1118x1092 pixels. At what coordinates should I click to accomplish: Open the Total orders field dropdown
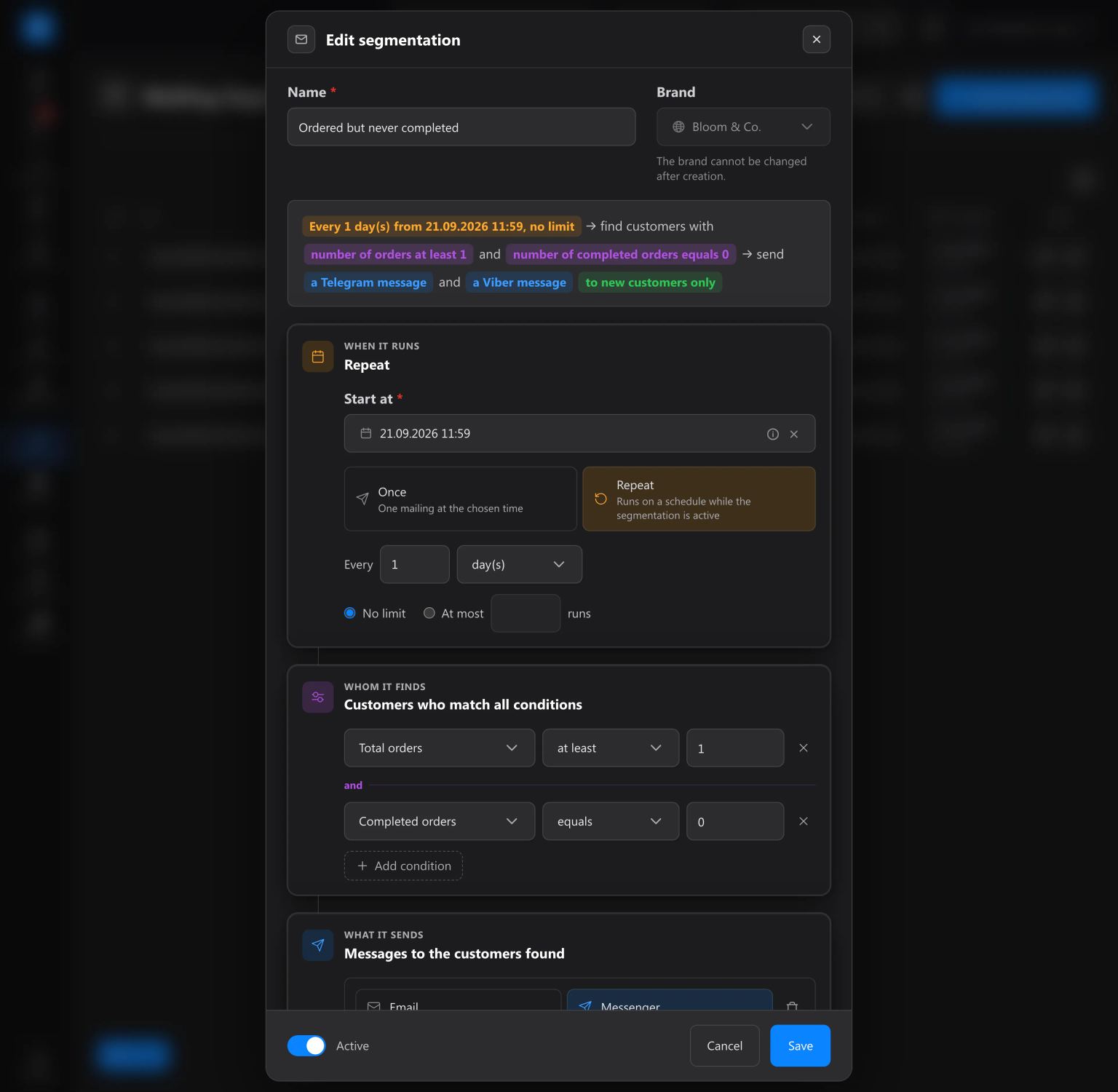point(440,748)
